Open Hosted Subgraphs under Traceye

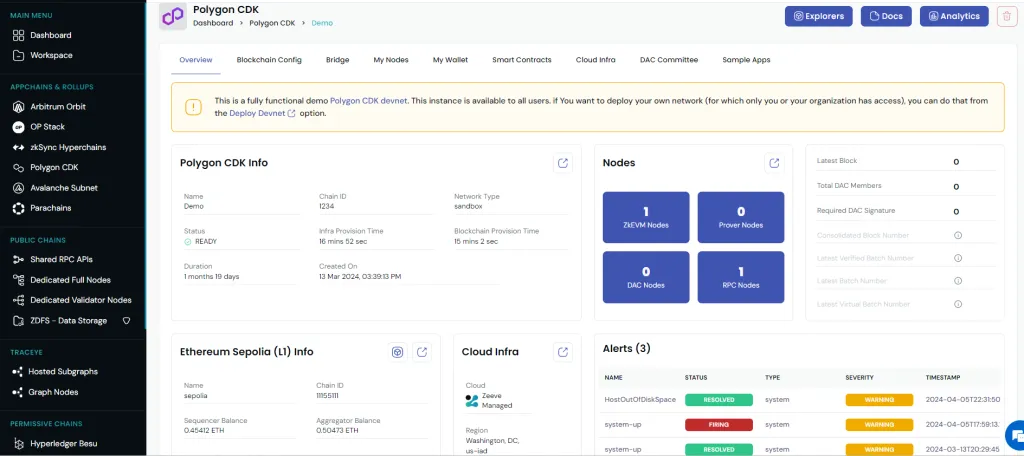[x=56, y=372]
